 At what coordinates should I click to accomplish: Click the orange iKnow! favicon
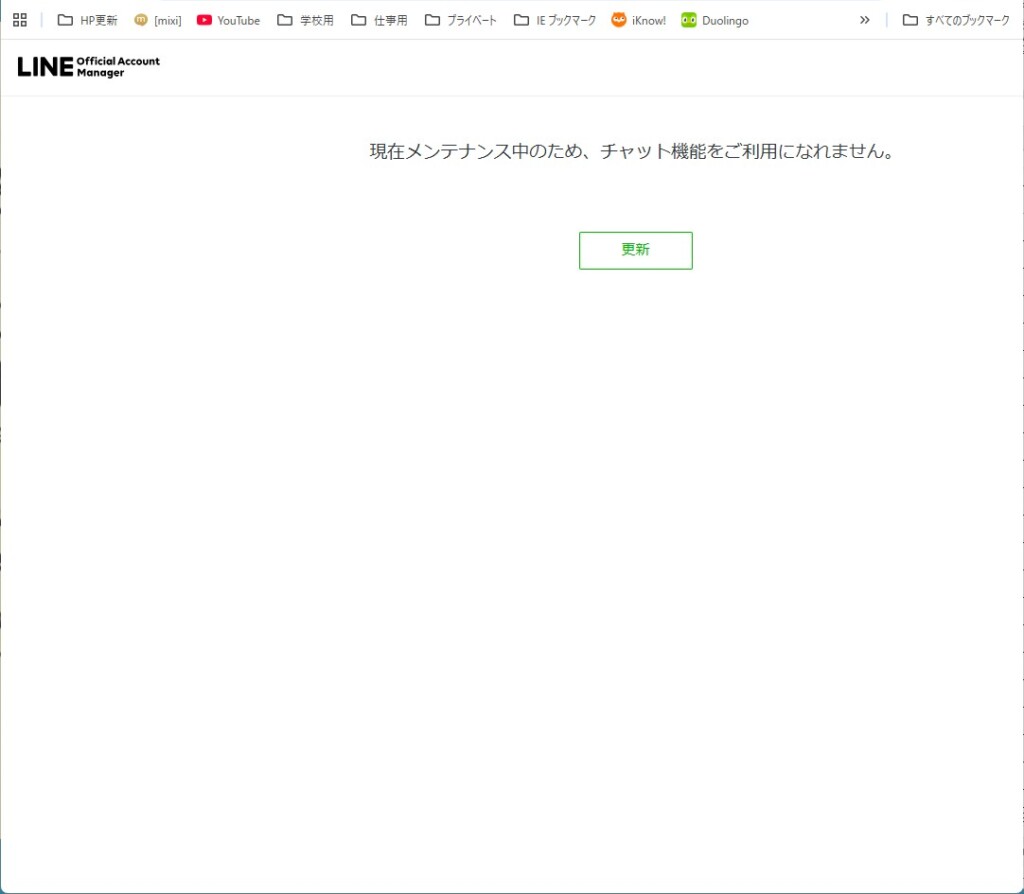619,20
